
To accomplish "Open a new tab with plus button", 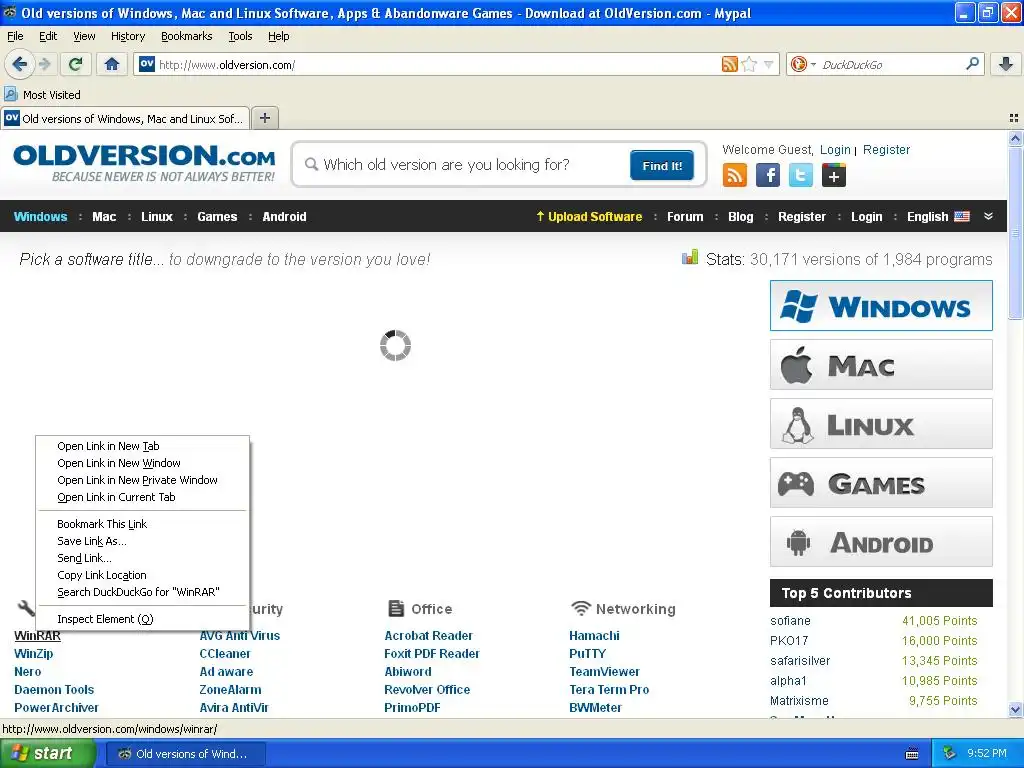I will pos(264,118).
